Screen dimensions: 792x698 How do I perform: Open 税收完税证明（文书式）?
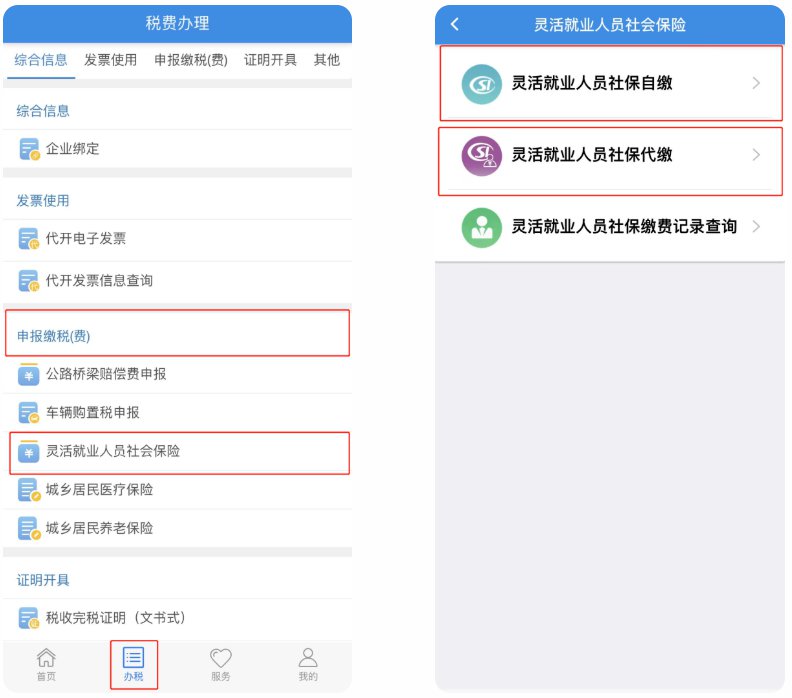coord(177,618)
